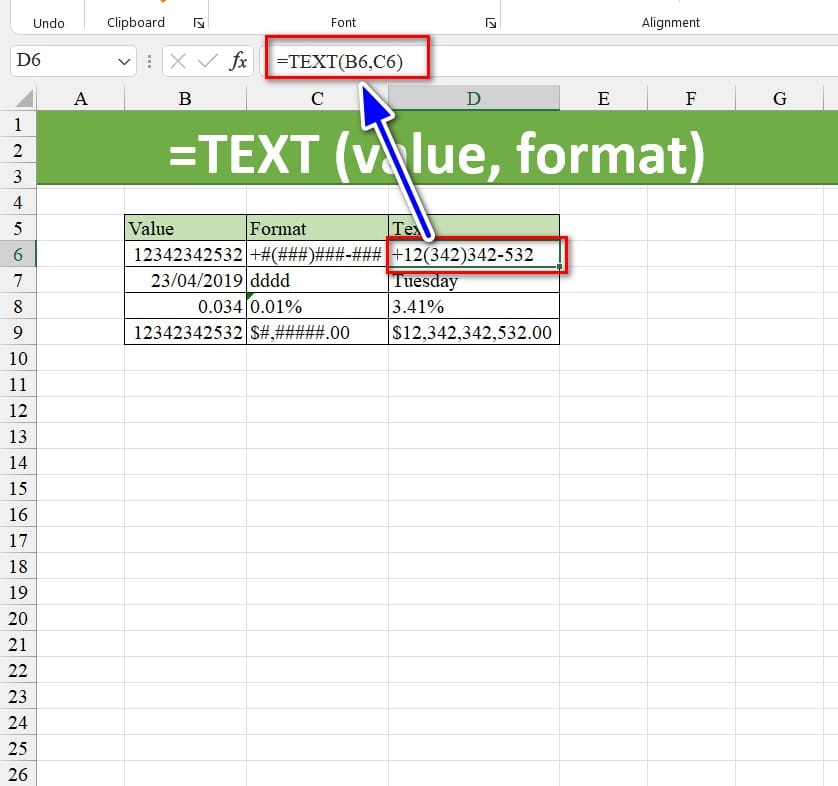Click the cell with value 0.034

[x=185, y=306]
